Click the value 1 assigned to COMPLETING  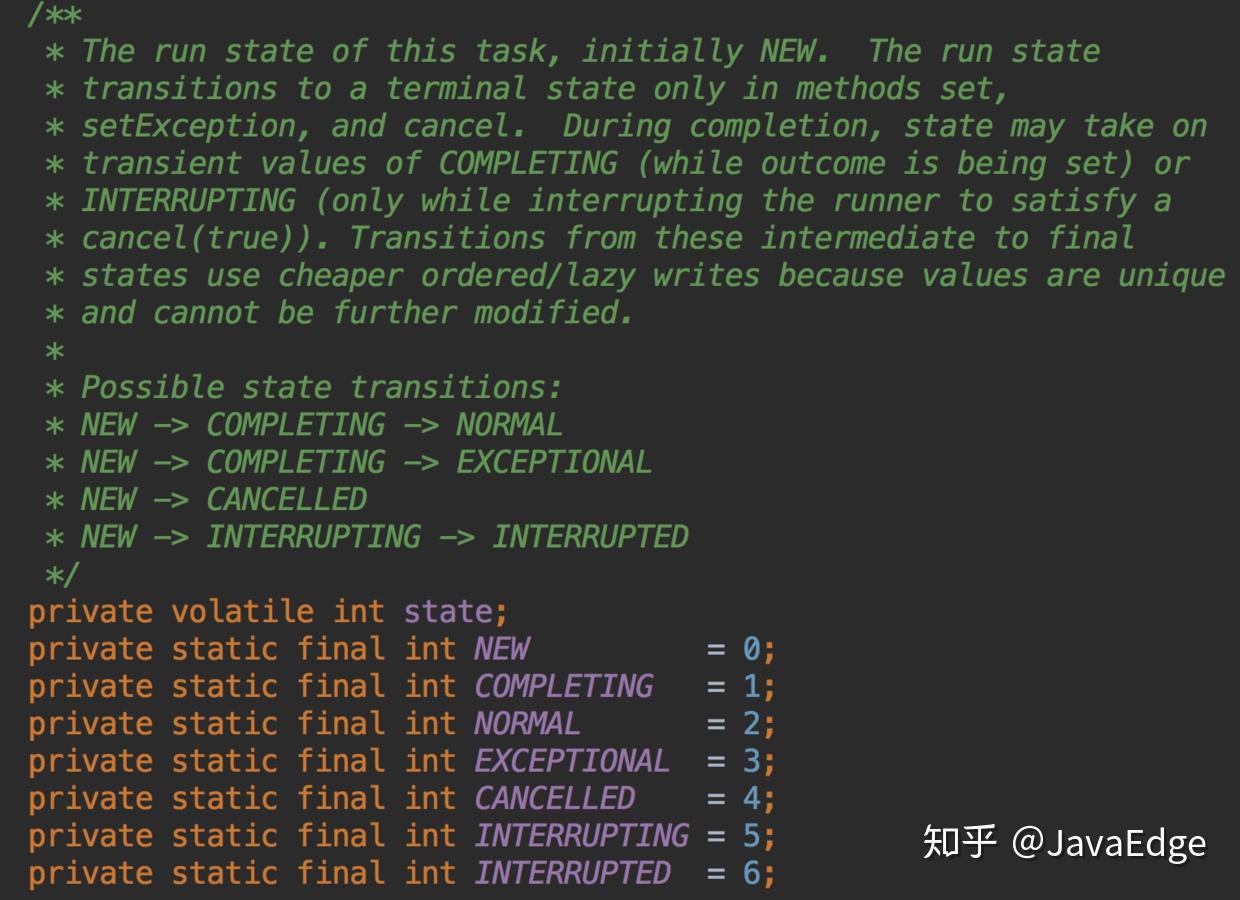[x=752, y=686]
